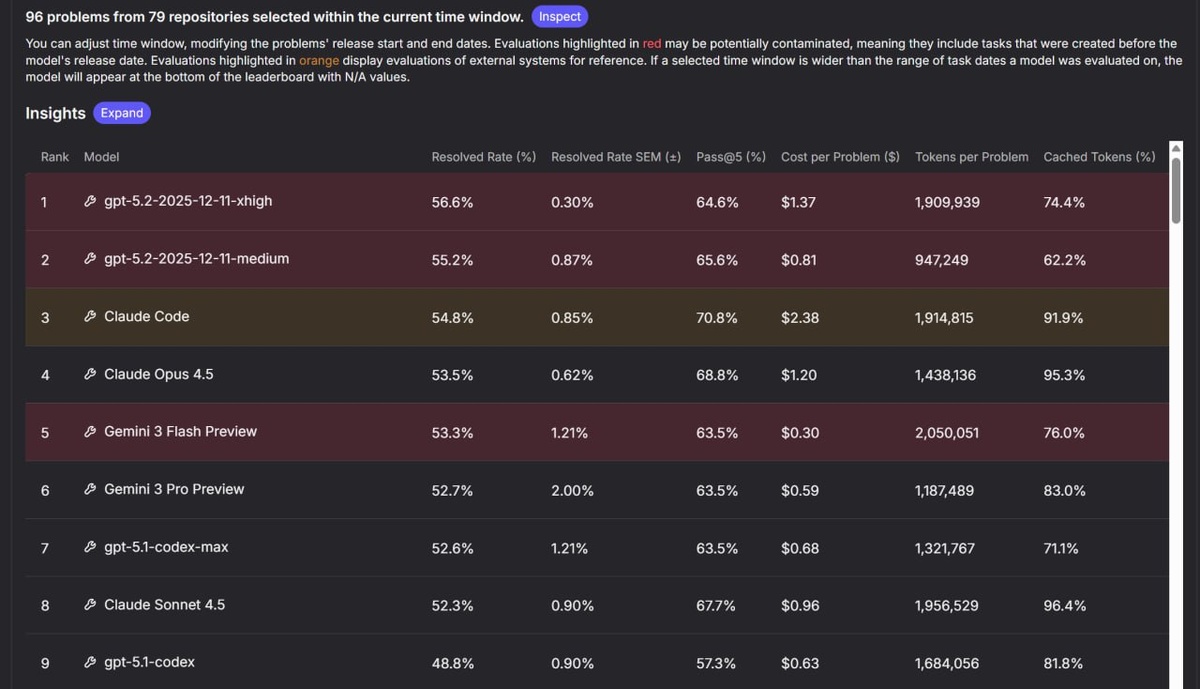This screenshot has height=689, width=1200.
Task: Click the Cached Tokens (%) column header
Action: [x=1099, y=157]
